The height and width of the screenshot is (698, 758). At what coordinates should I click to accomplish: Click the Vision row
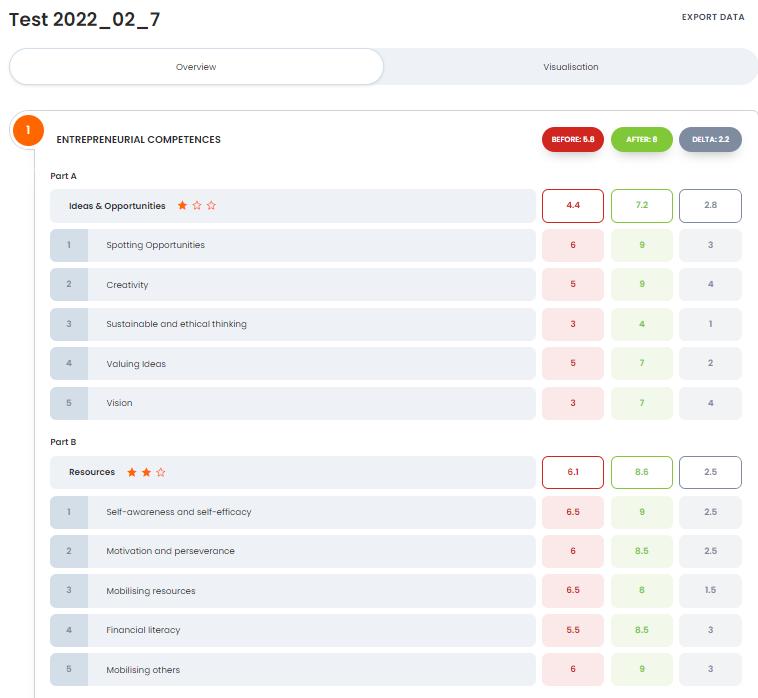292,403
